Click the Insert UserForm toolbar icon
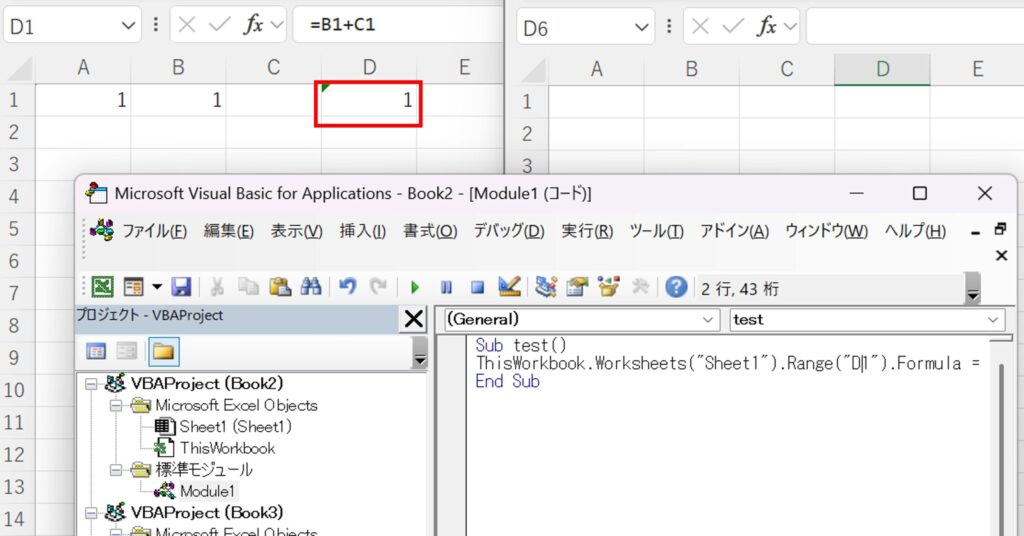 (x=134, y=287)
